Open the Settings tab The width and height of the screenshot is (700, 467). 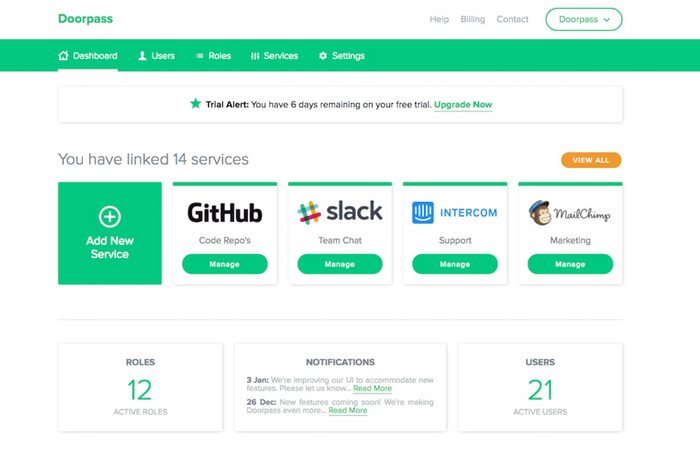pos(341,56)
